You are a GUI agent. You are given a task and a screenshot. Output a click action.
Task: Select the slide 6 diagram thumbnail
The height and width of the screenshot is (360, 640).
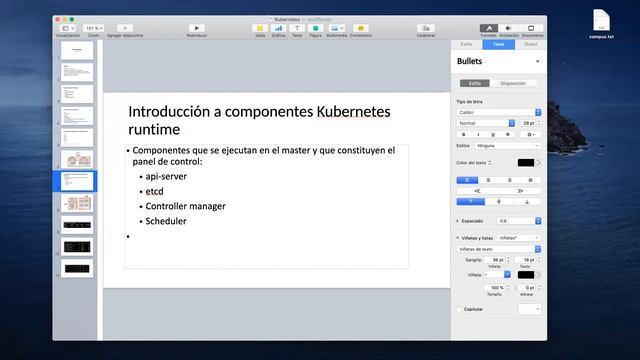pyautogui.click(x=77, y=159)
